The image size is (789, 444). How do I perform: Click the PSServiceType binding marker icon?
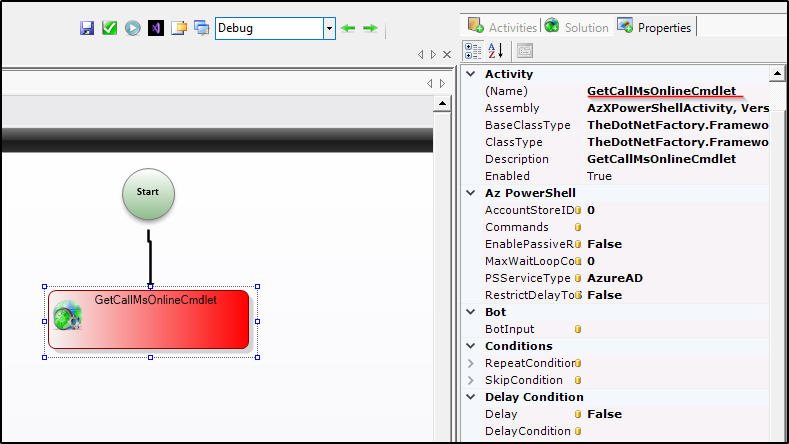pyautogui.click(x=578, y=278)
